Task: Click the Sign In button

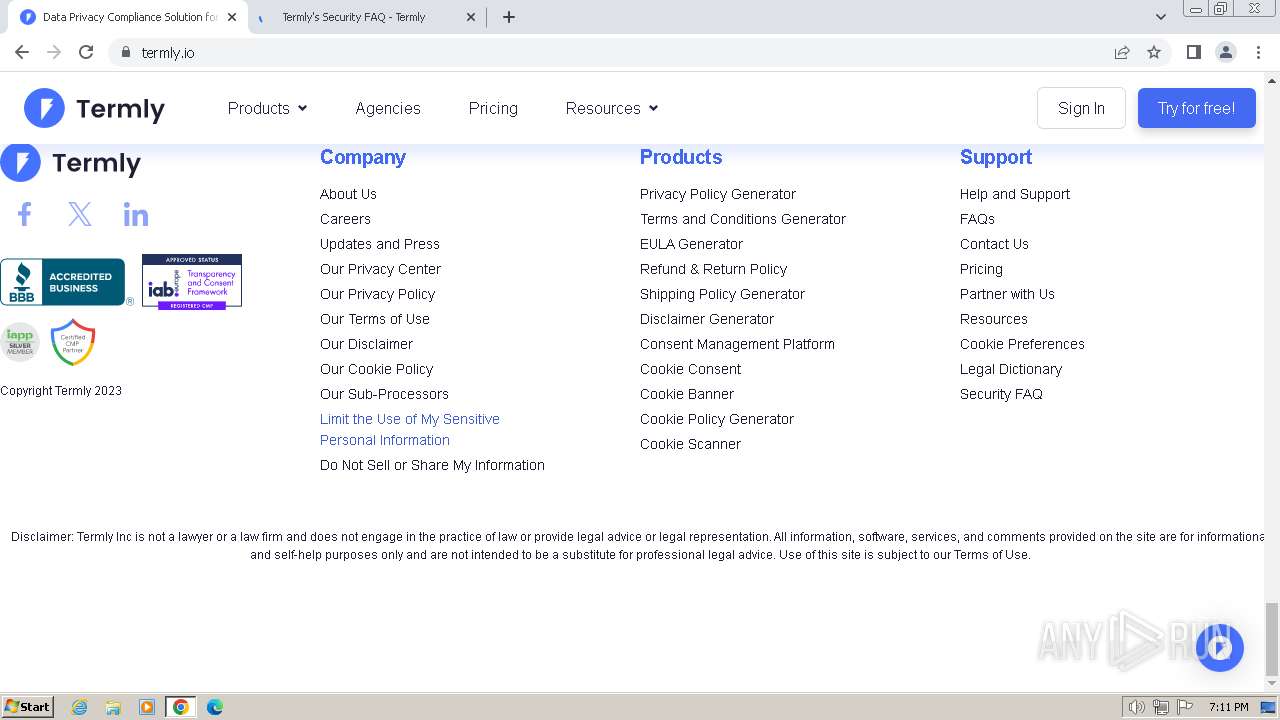Action: pyautogui.click(x=1081, y=108)
